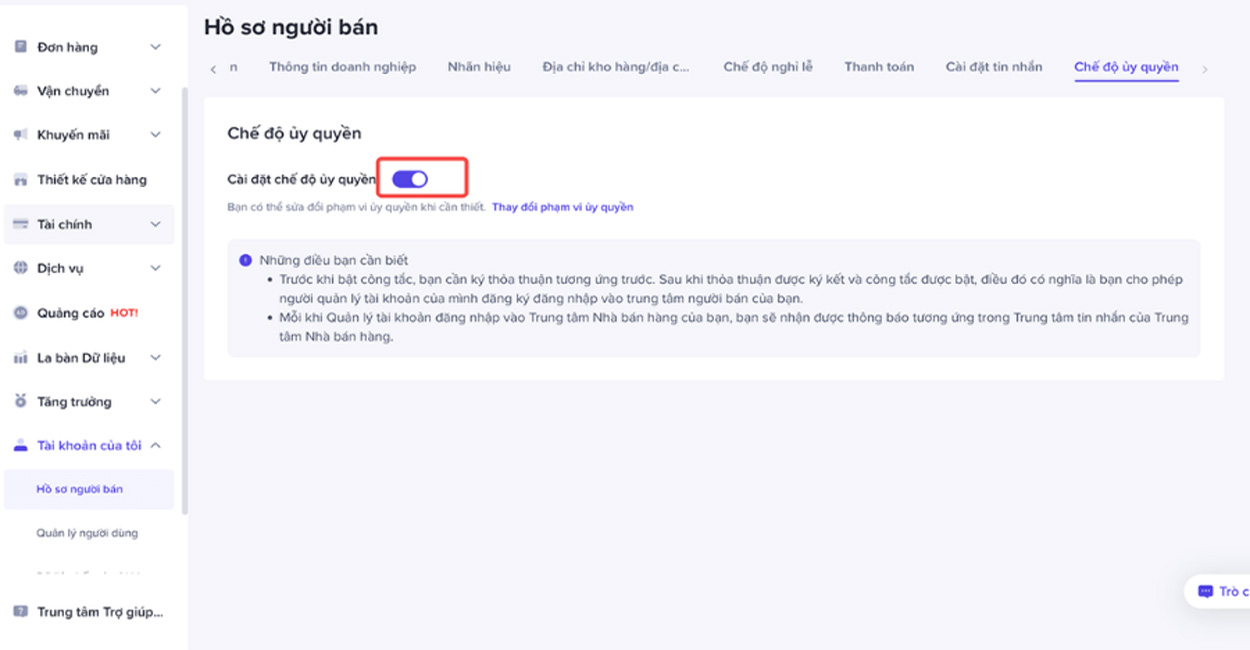This screenshot has width=1250, height=650.
Task: Click the Dịch vụ globe icon
Action: 20,268
